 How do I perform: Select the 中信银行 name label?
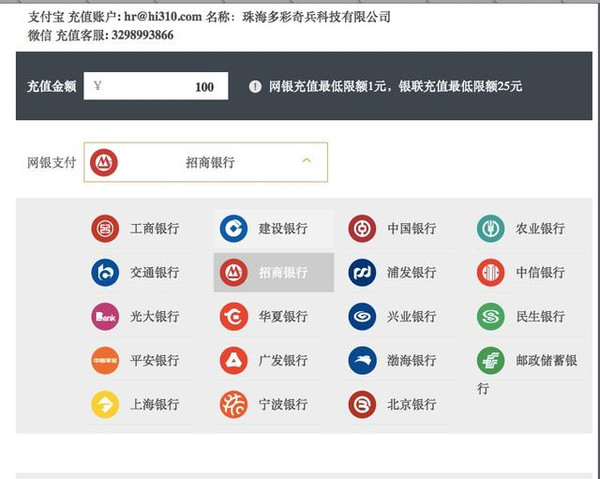(x=540, y=273)
